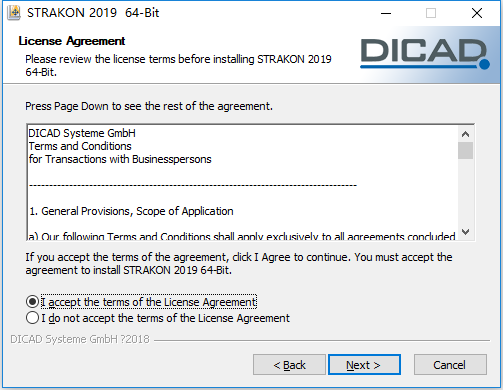Click the STRAKON installer icon in title bar

point(14,13)
